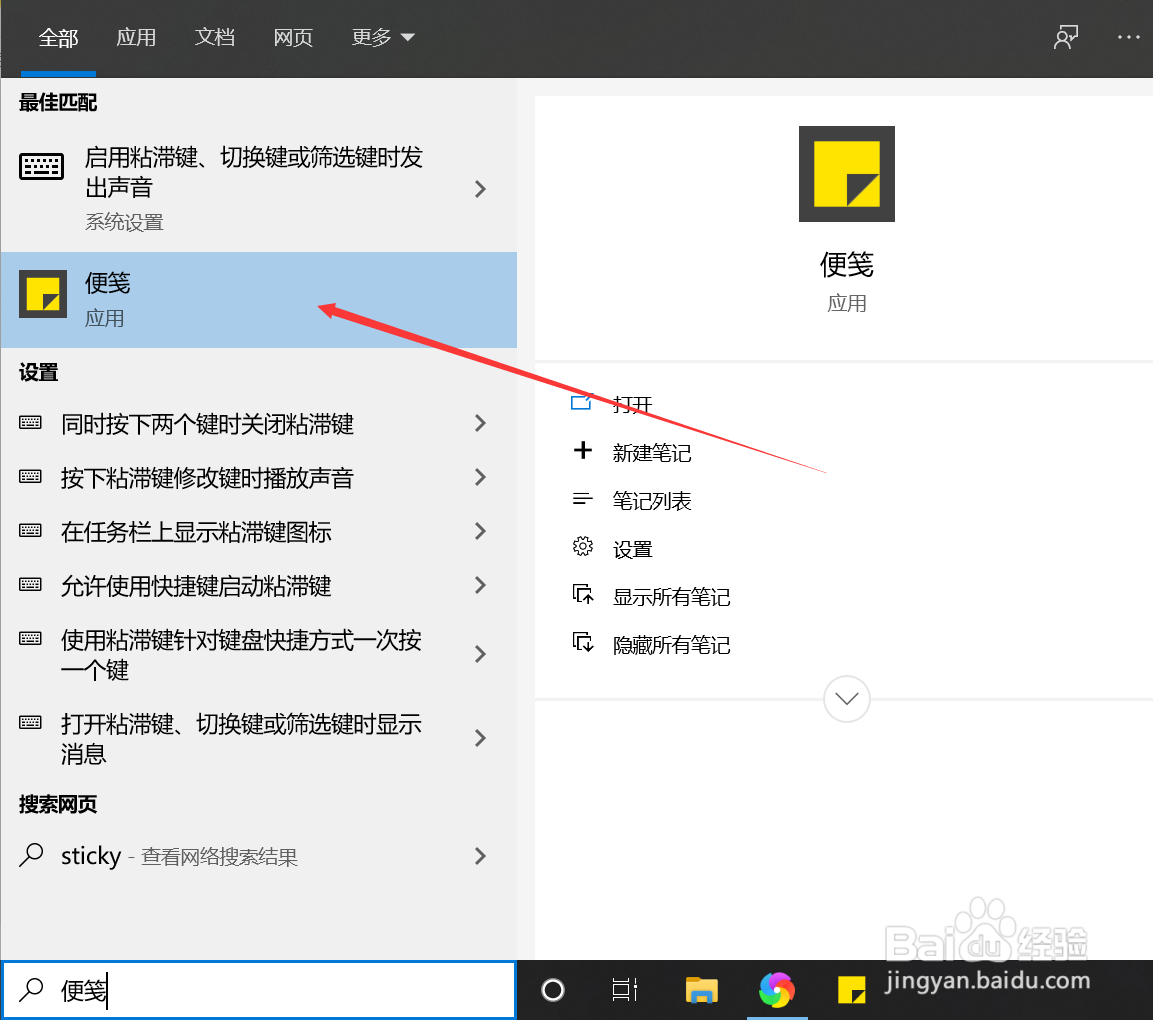Switch to the 应用 tab

(x=137, y=36)
